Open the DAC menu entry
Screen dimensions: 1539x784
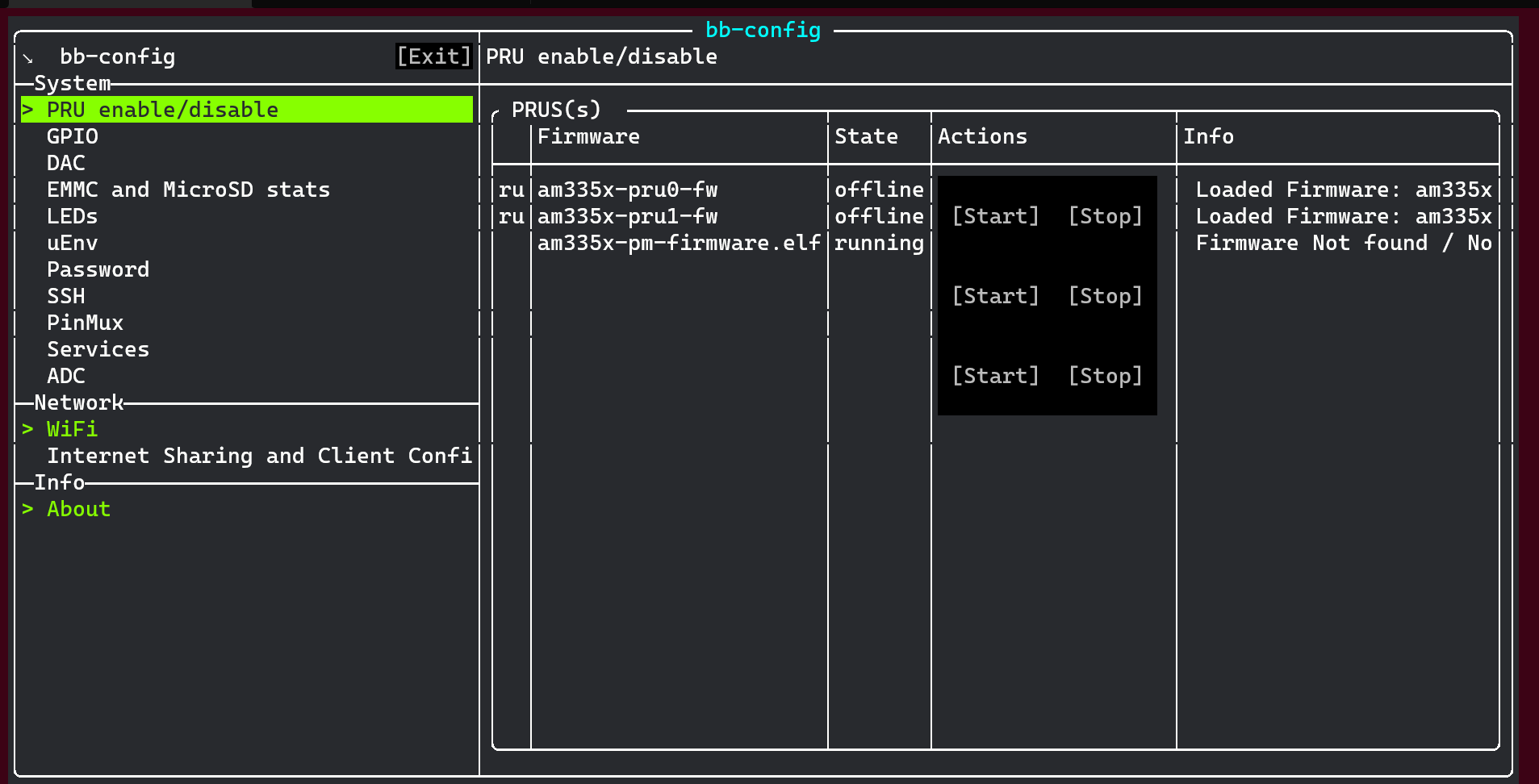66,163
